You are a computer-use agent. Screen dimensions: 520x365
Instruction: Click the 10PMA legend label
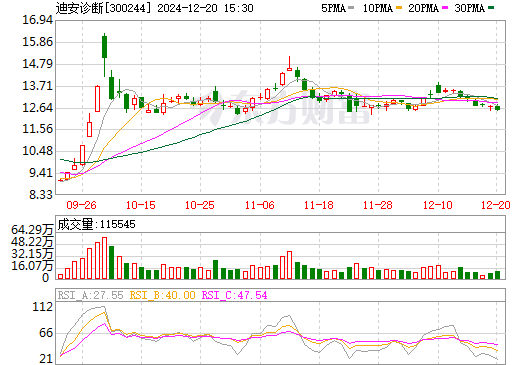click(378, 8)
